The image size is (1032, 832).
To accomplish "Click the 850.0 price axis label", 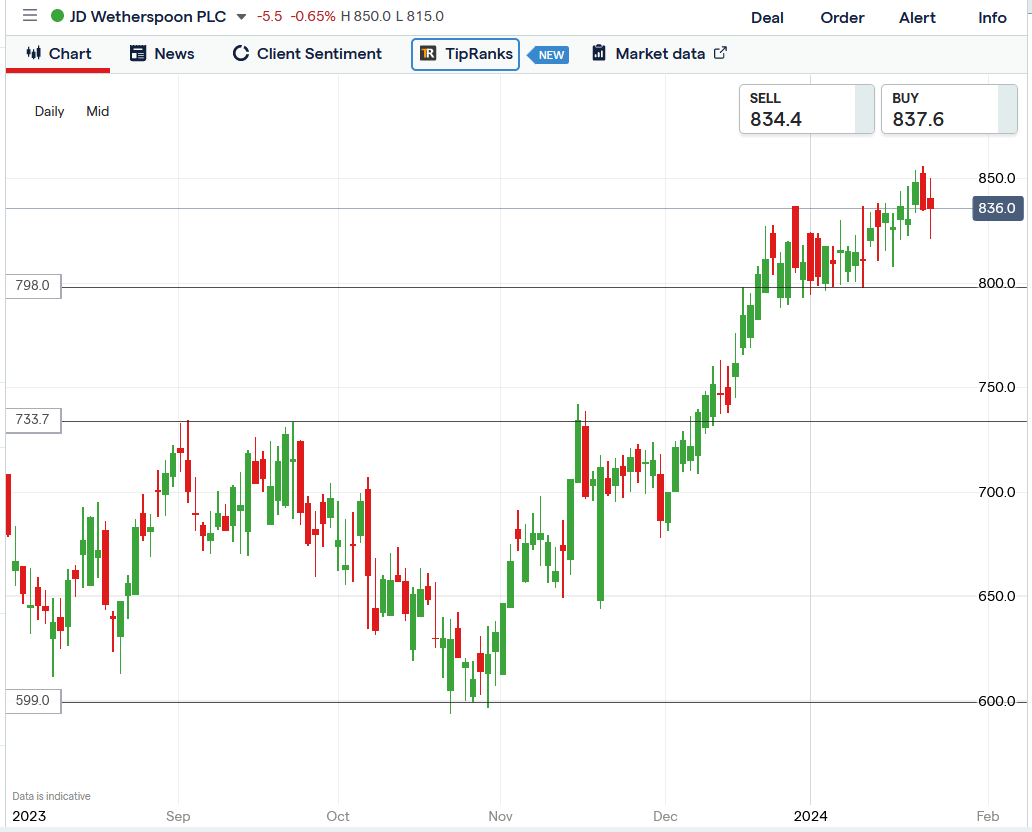I will [x=996, y=178].
